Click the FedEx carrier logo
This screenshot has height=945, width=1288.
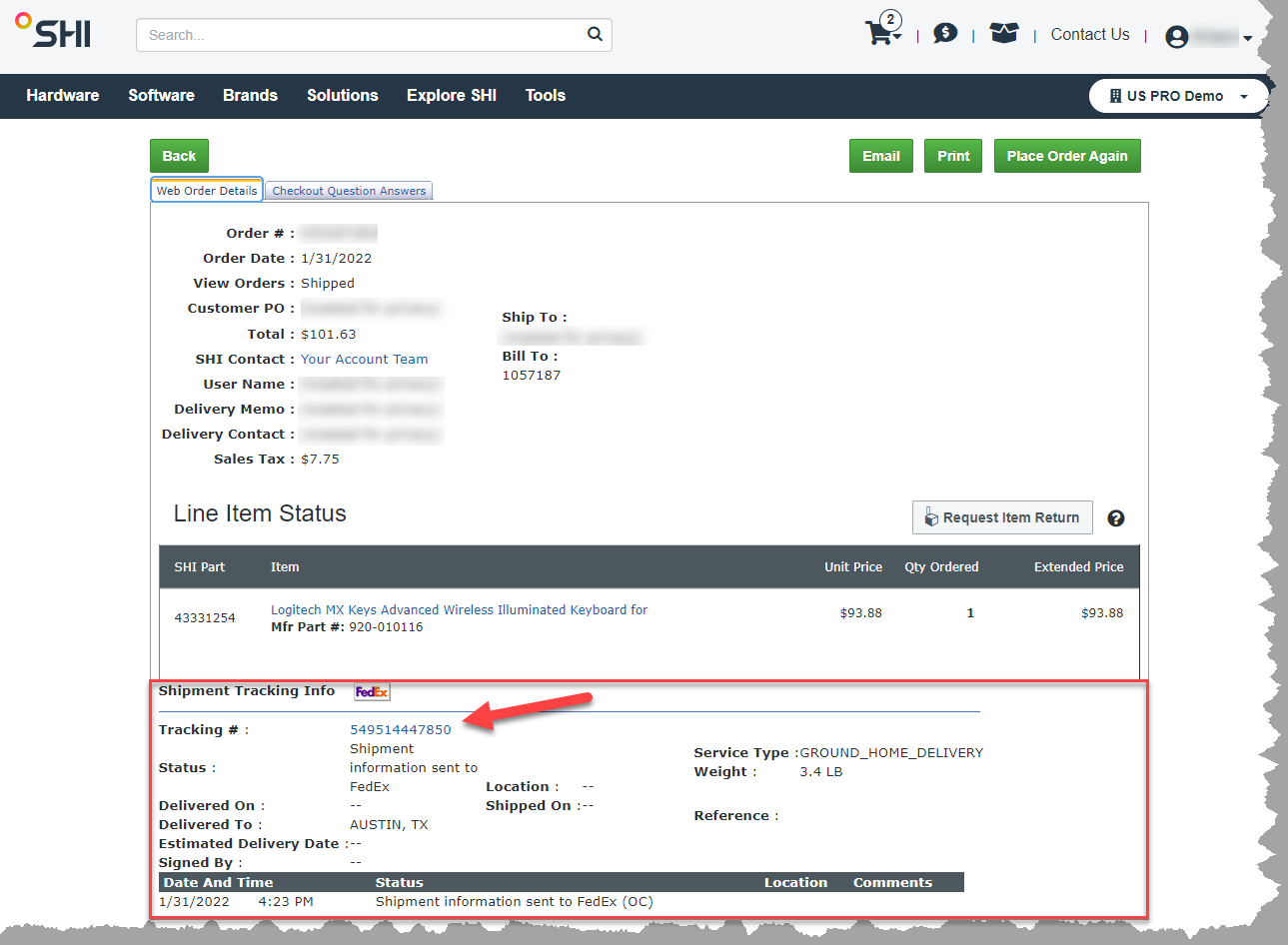[x=372, y=691]
